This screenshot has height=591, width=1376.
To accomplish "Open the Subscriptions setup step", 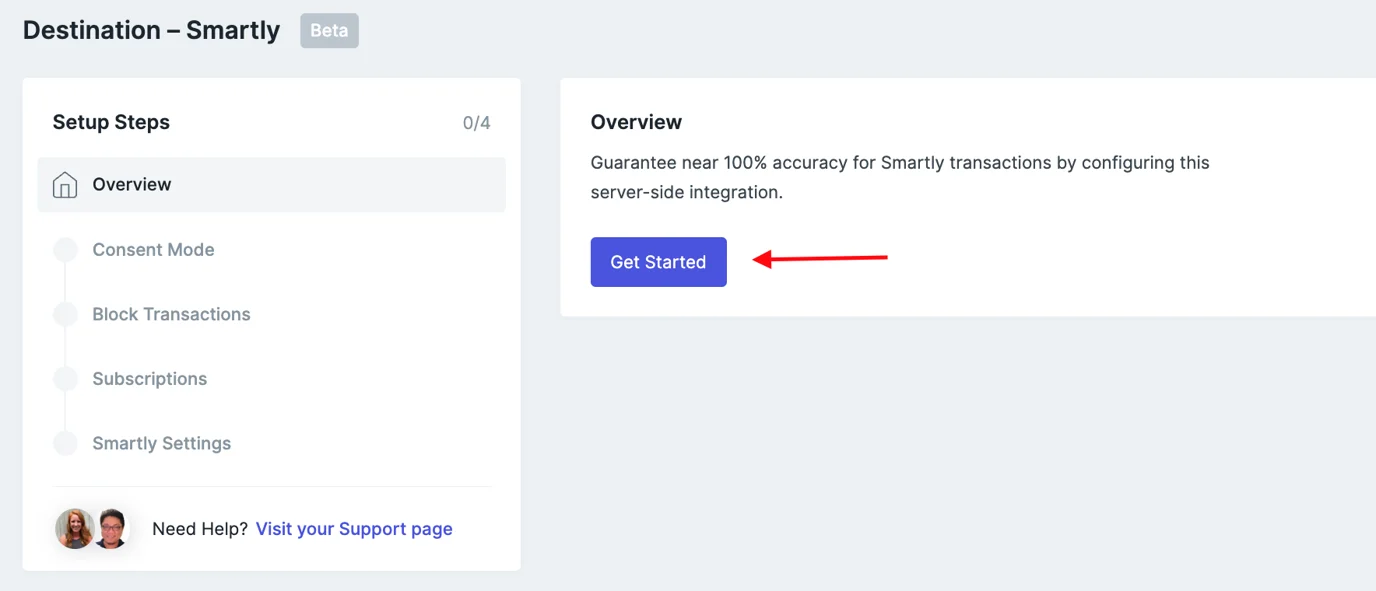I will (x=150, y=379).
